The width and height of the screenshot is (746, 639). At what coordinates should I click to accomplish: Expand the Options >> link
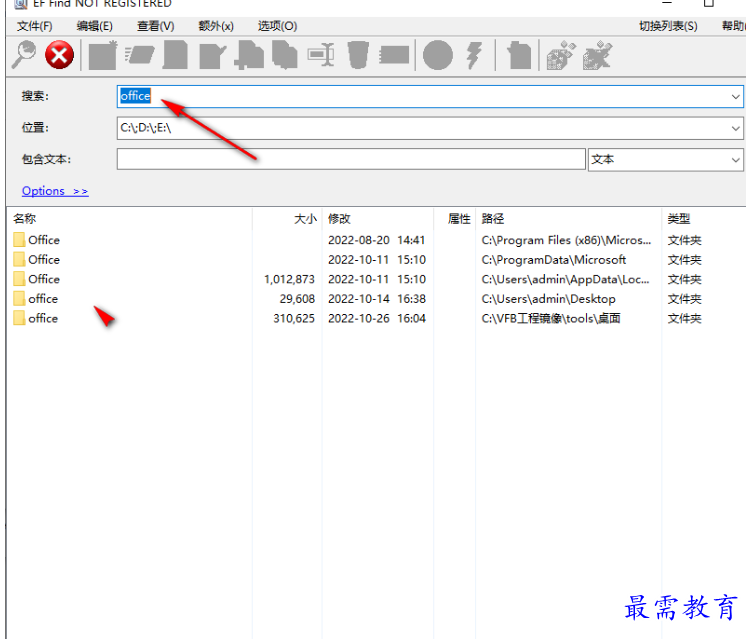coord(55,191)
